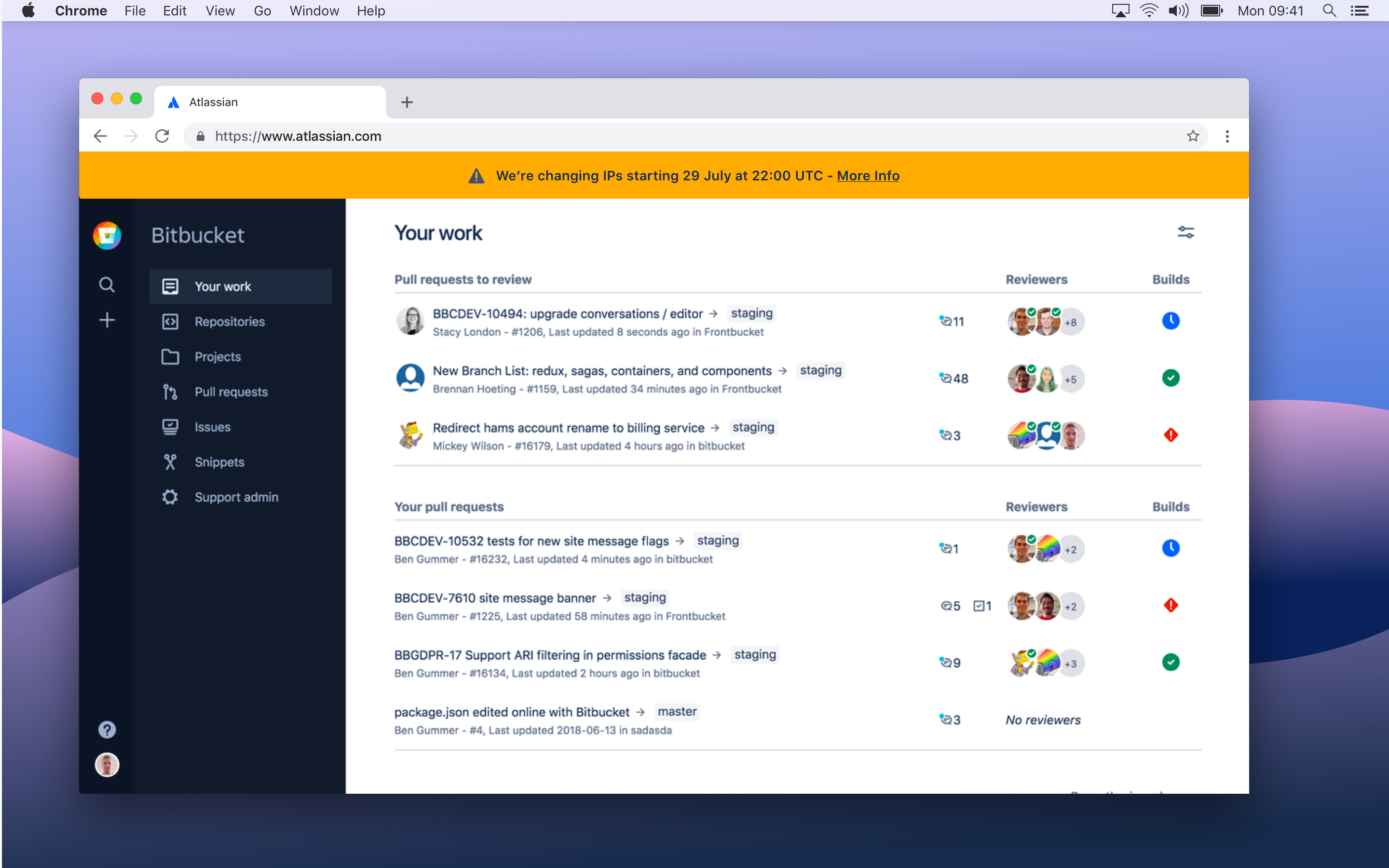The width and height of the screenshot is (1389, 868).
Task: Open BBCDEV-7610 site message banner pull request
Action: tap(495, 598)
